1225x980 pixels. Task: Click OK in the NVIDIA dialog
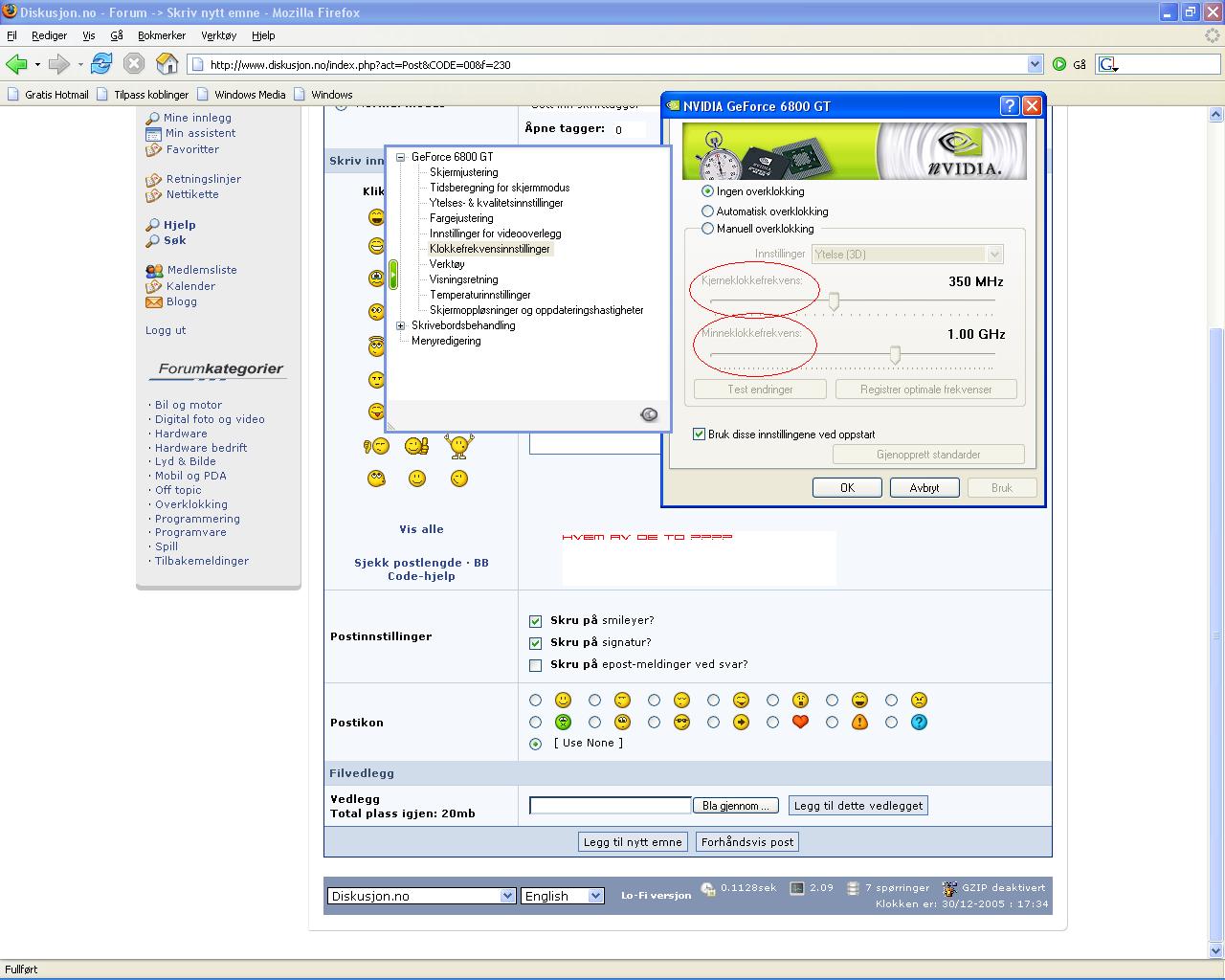pos(847,488)
